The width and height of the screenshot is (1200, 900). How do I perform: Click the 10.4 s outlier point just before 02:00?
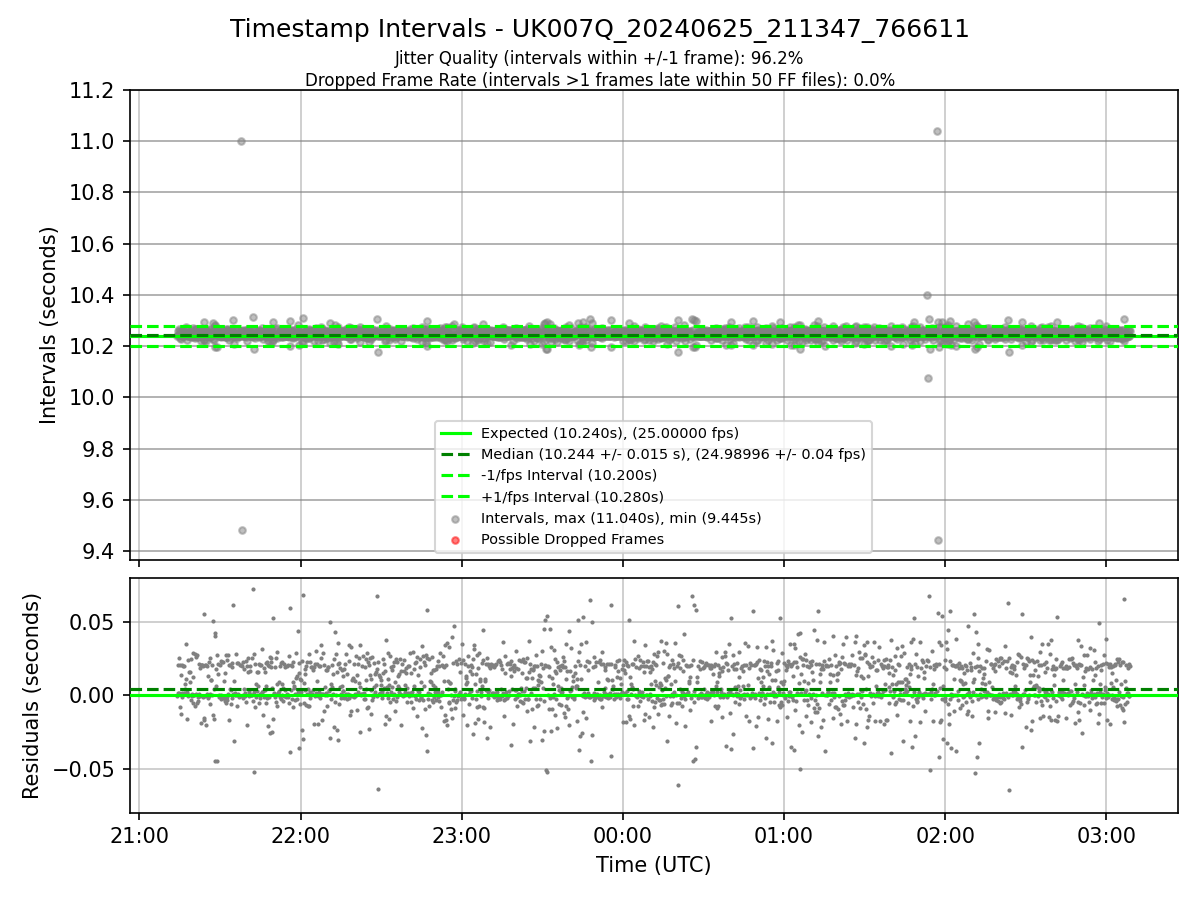[x=927, y=295]
